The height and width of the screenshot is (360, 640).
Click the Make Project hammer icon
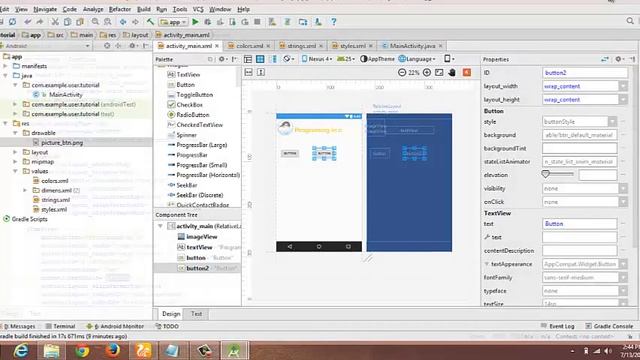click(x=151, y=22)
